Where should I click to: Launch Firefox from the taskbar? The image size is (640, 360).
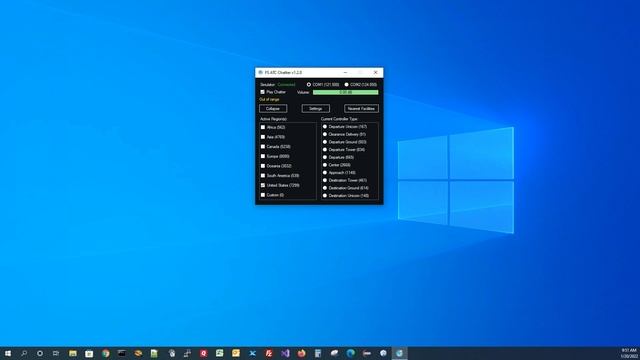click(x=301, y=353)
